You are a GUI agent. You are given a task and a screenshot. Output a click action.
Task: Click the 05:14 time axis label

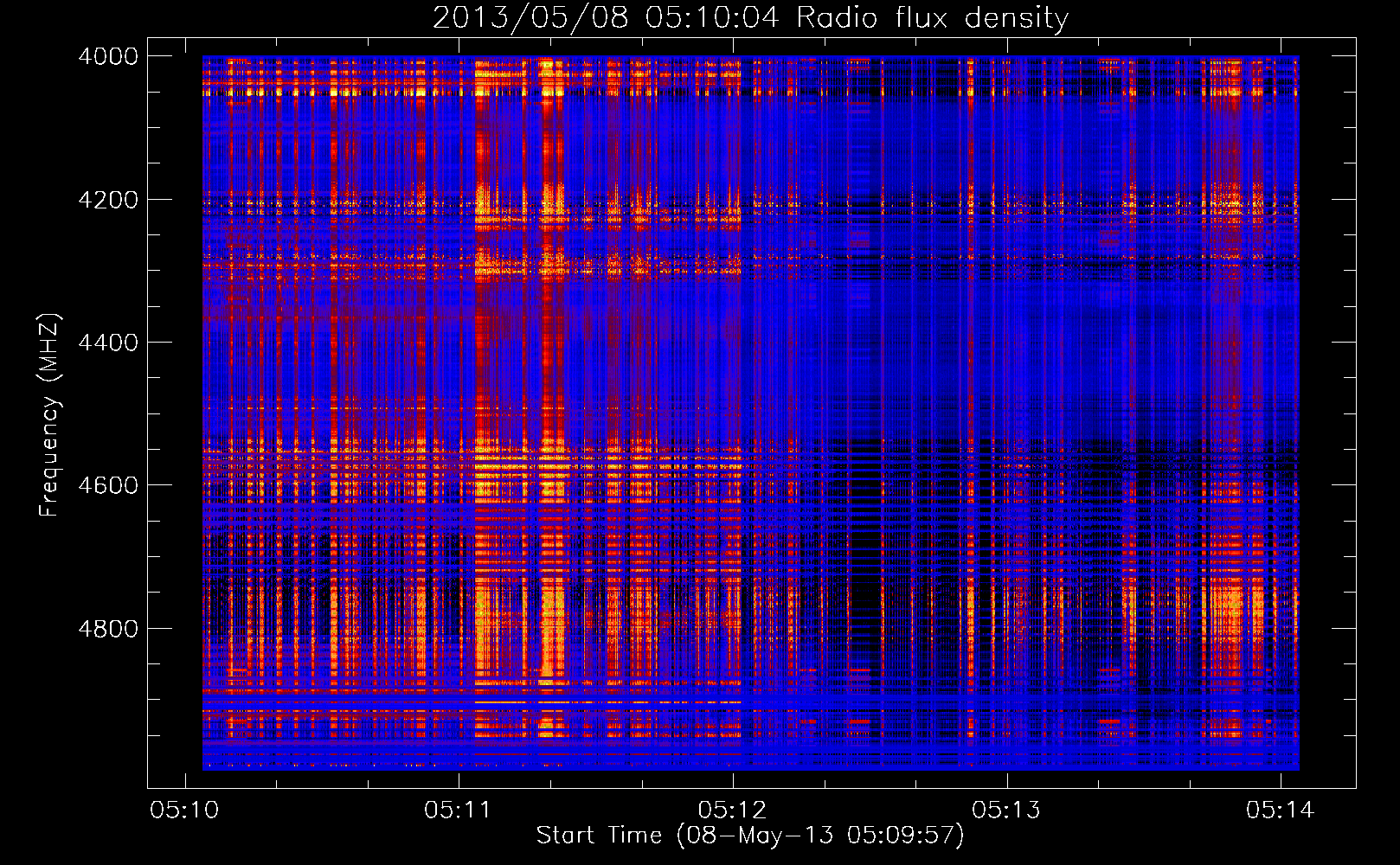tap(1280, 811)
